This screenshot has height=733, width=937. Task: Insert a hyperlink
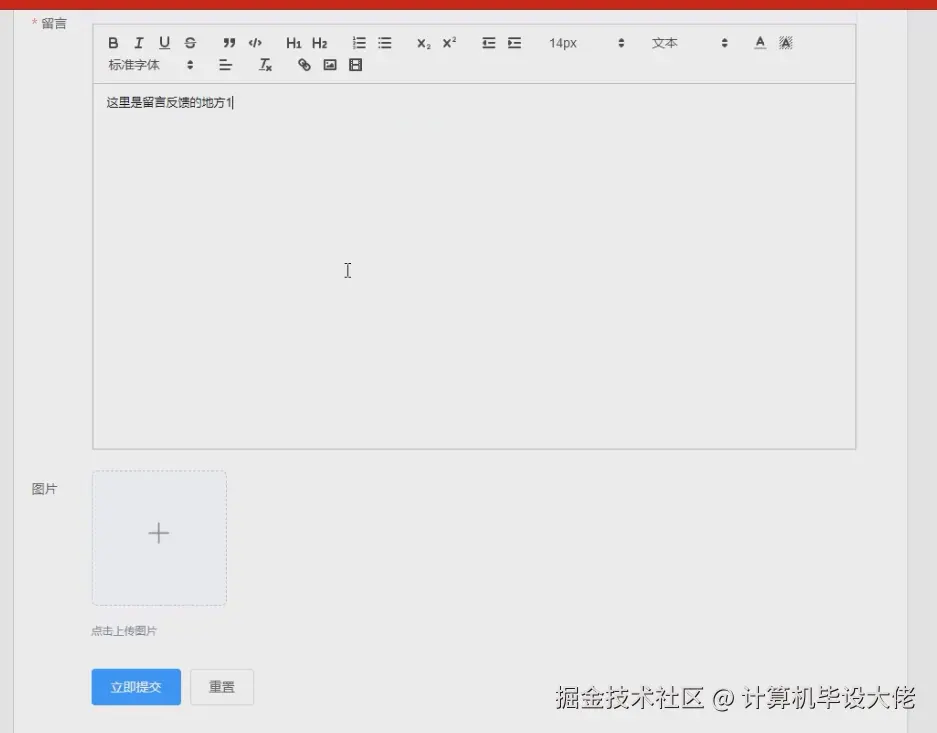coord(303,65)
